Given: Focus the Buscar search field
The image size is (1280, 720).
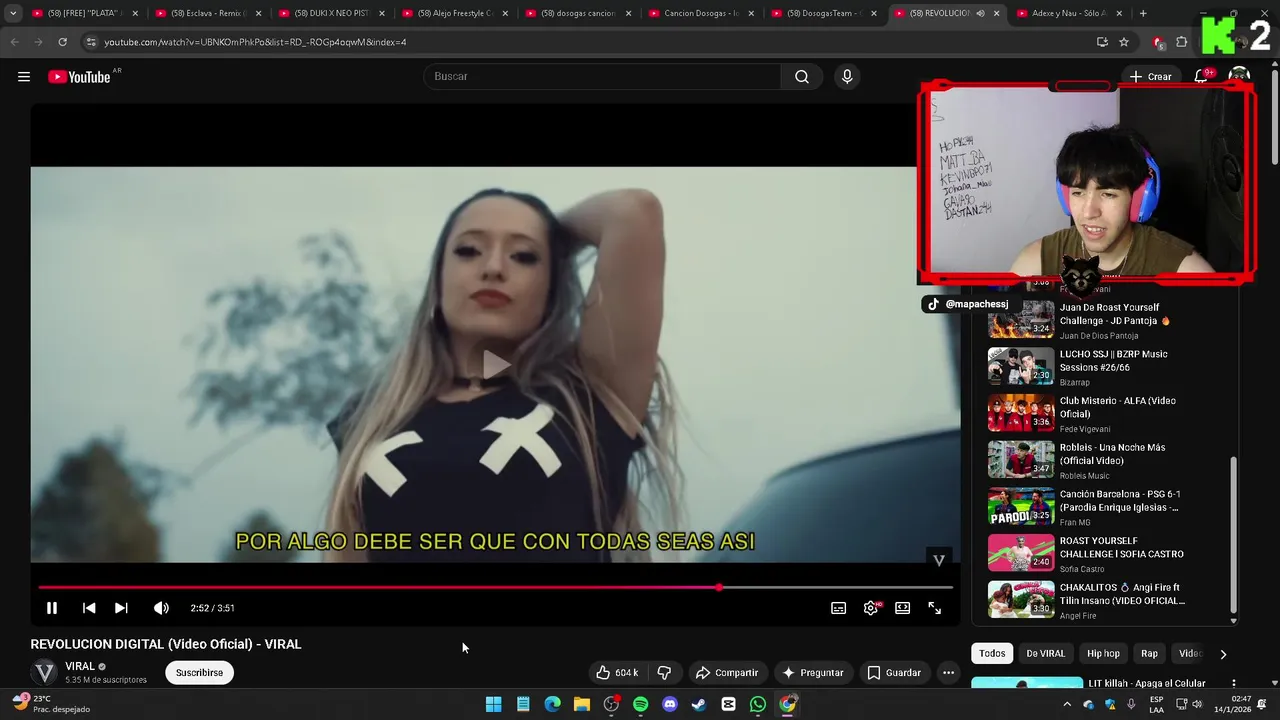Looking at the screenshot, I should click(604, 77).
